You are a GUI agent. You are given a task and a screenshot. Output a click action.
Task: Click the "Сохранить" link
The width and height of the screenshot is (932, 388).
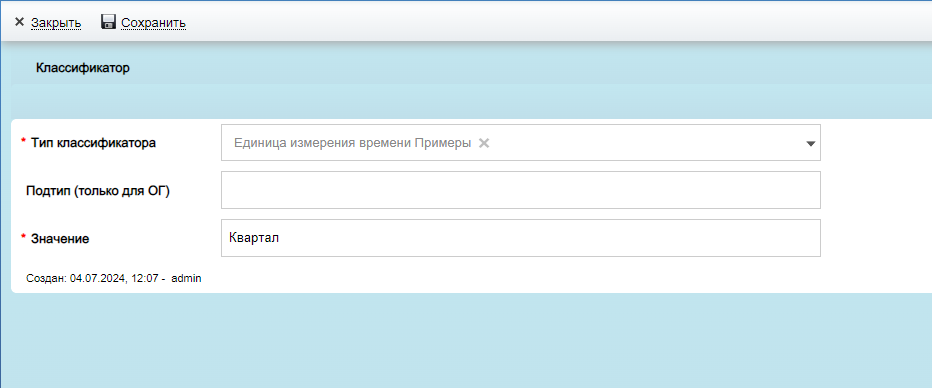(x=153, y=23)
